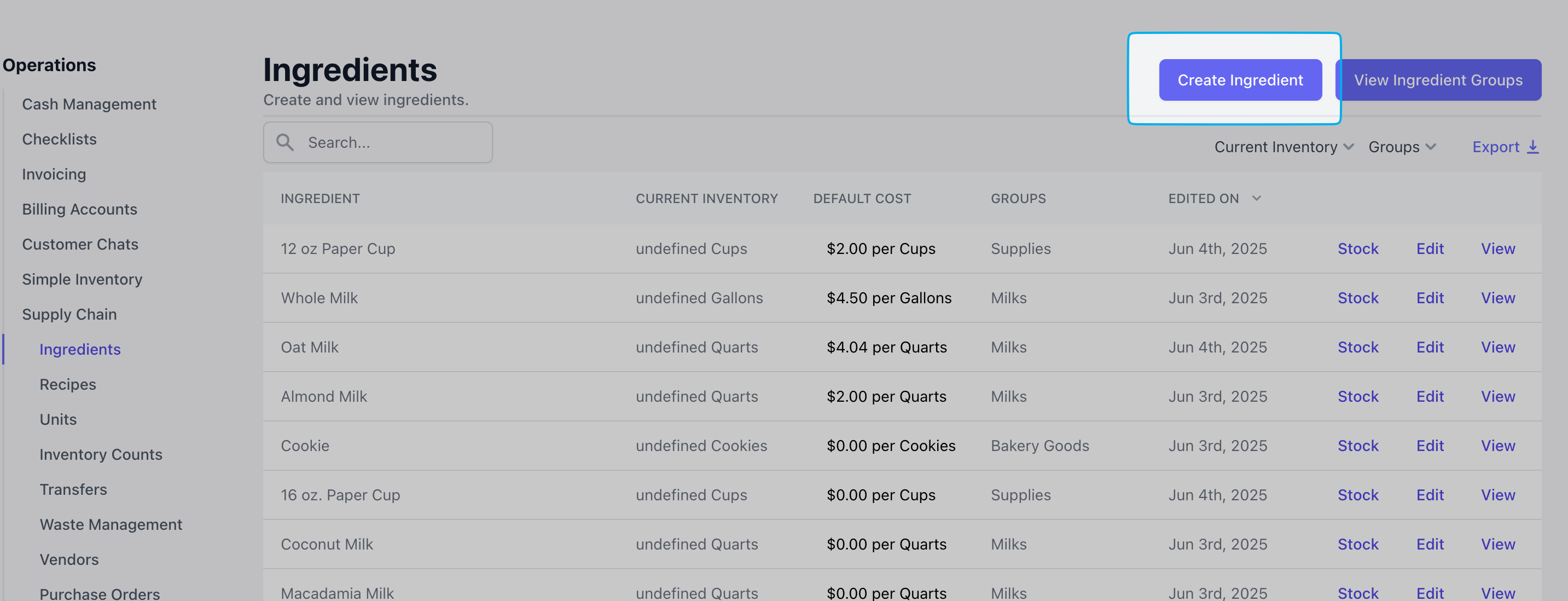Open Transfers submenu item

click(x=73, y=489)
